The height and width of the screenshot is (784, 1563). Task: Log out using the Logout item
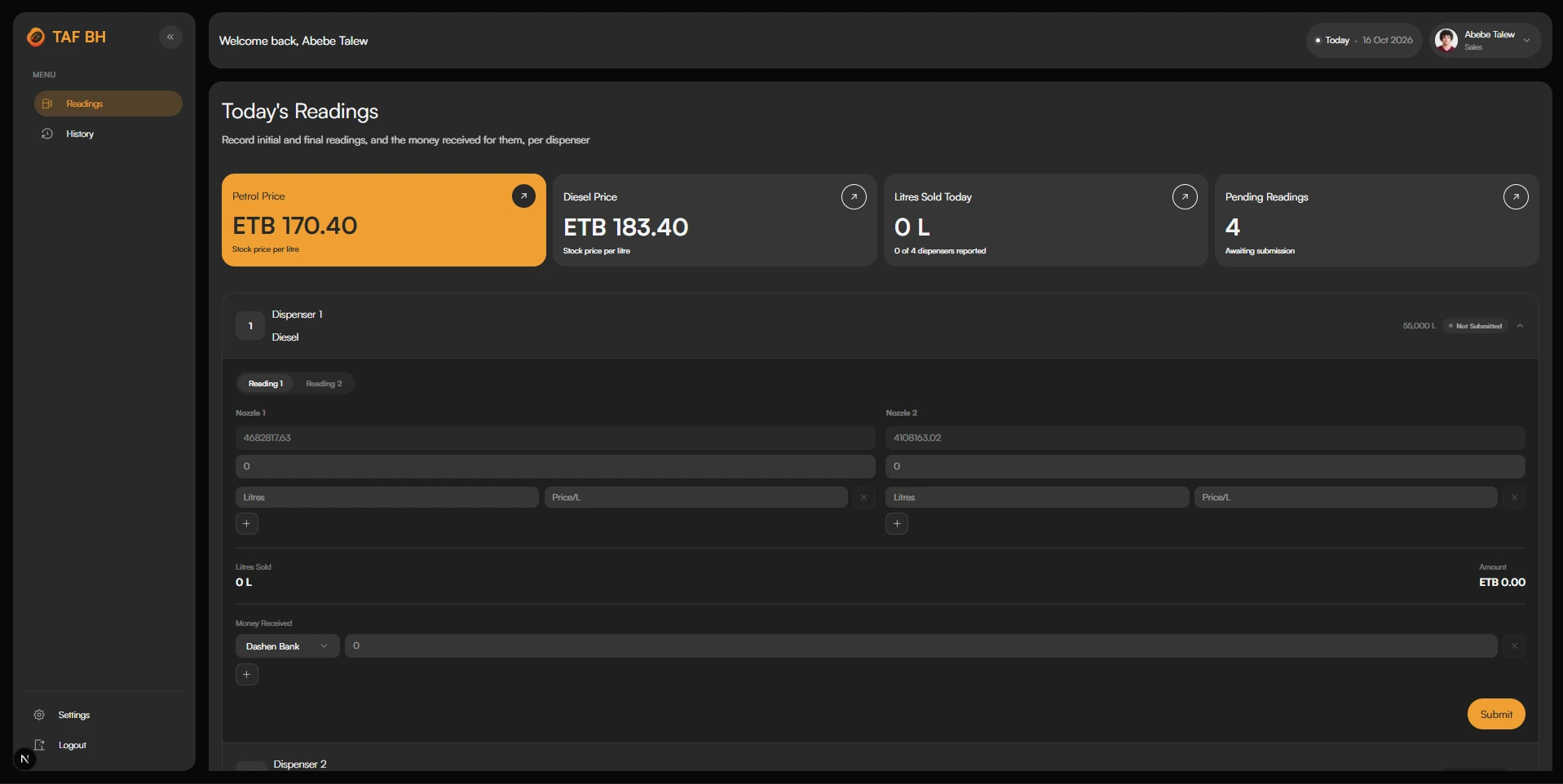pos(72,745)
